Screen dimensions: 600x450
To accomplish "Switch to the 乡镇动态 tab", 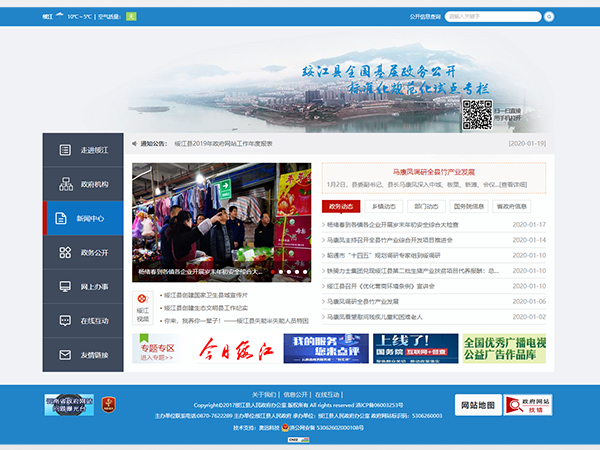I will tap(384, 206).
